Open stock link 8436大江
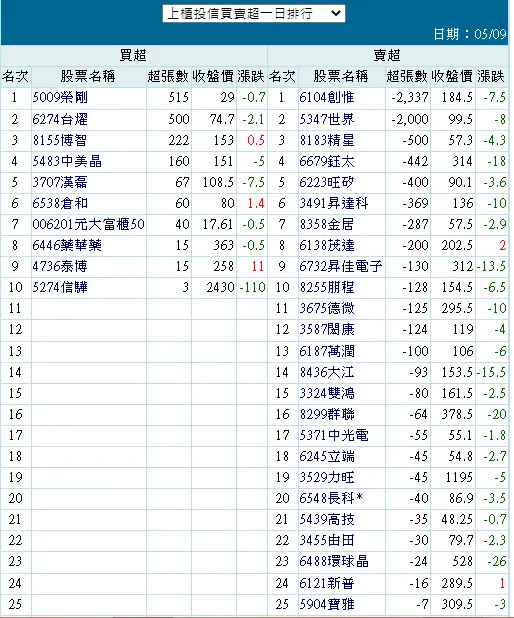Viewport: 514px width, 618px height. click(327, 372)
